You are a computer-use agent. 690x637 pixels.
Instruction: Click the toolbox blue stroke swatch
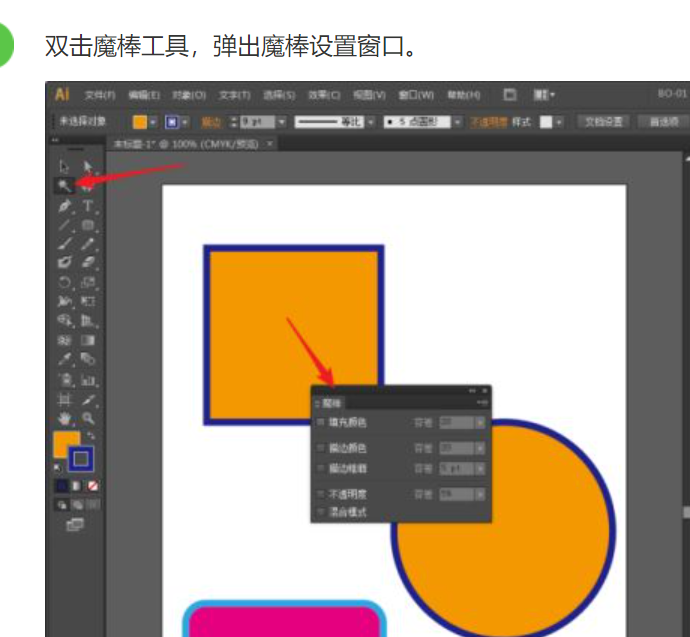point(81,459)
